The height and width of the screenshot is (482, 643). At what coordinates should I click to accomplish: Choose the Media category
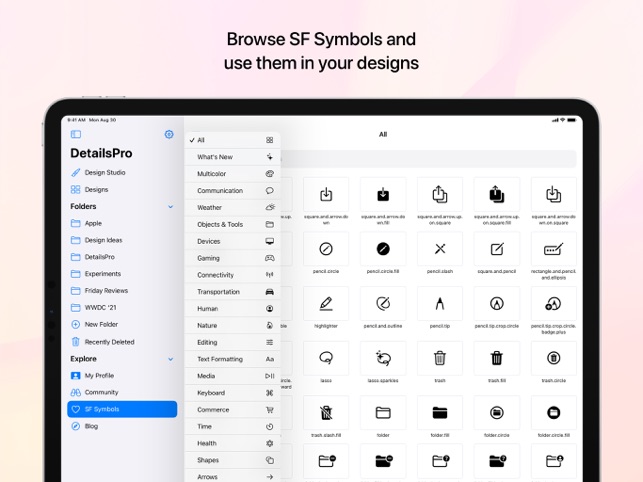tap(233, 376)
